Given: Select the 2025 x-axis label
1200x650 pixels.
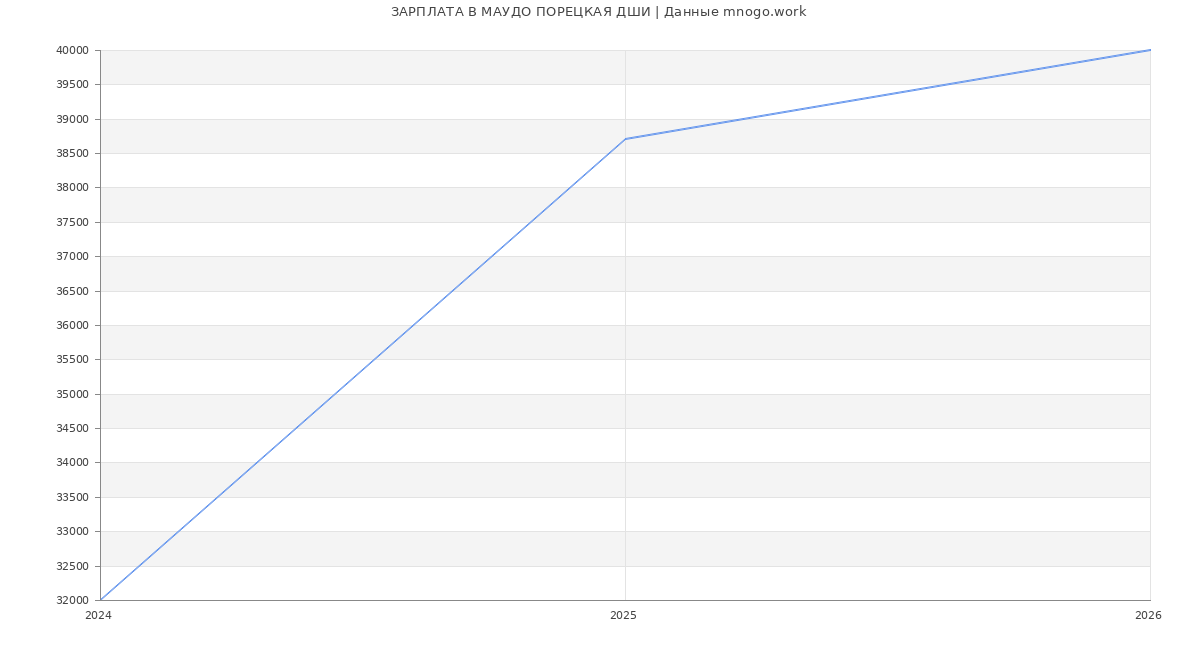Looking at the screenshot, I should coord(623,616).
